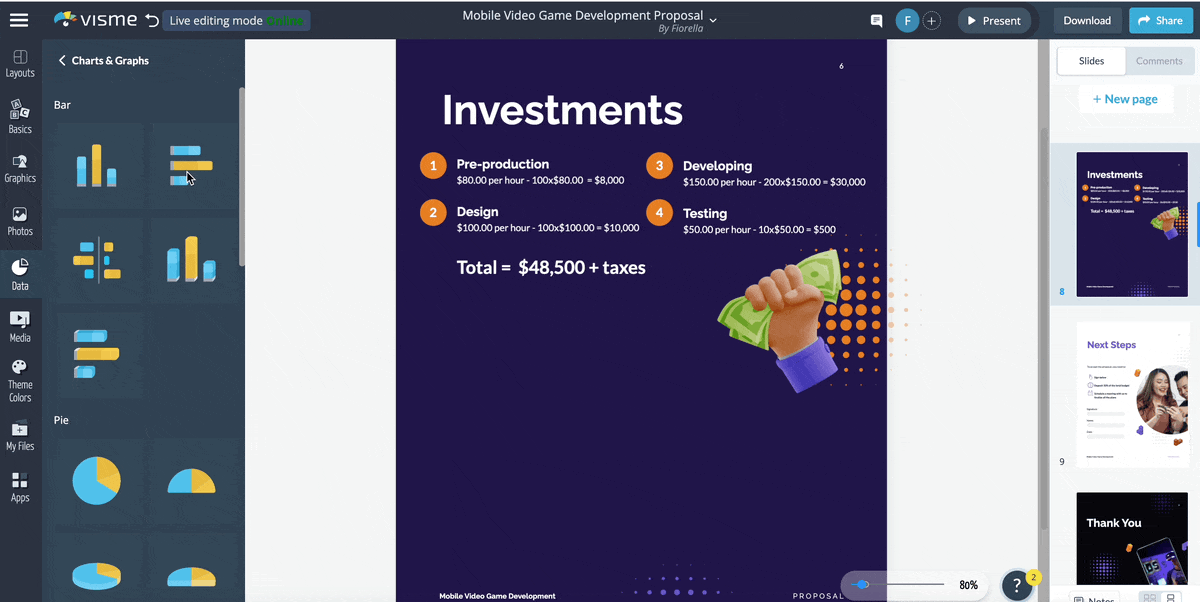Click the undo arrow icon
Viewport: 1200px width, 602px height.
tap(151, 20)
